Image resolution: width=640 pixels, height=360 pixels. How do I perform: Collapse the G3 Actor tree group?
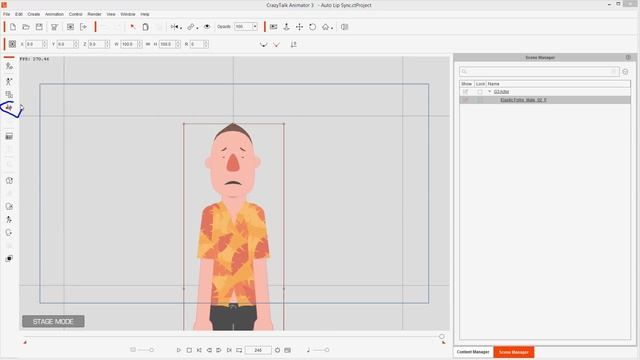[x=490, y=92]
